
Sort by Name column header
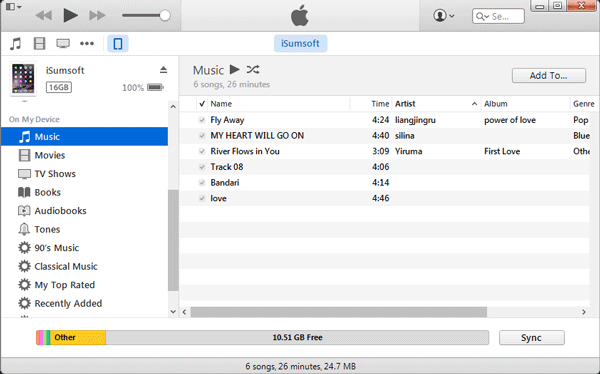[279, 104]
